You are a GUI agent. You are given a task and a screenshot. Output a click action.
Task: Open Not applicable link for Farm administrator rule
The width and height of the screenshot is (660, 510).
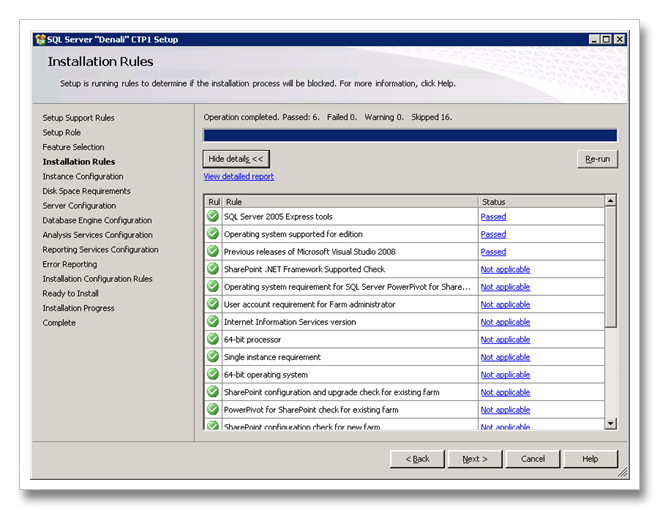point(505,305)
